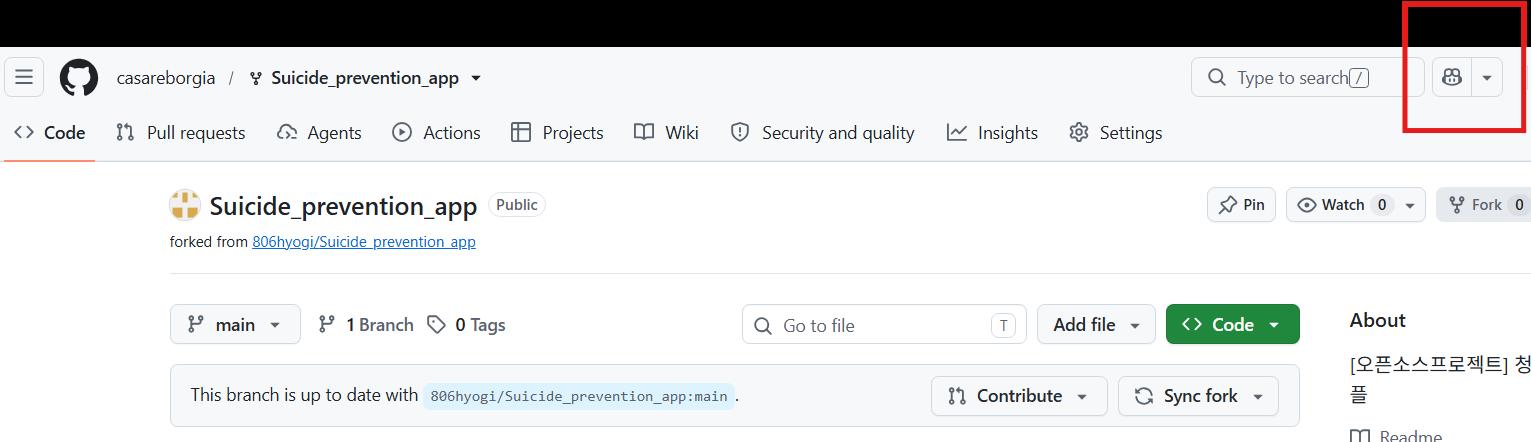Screen dimensions: 1531x442
Task: Open the Copilot chat icon
Action: click(1452, 77)
